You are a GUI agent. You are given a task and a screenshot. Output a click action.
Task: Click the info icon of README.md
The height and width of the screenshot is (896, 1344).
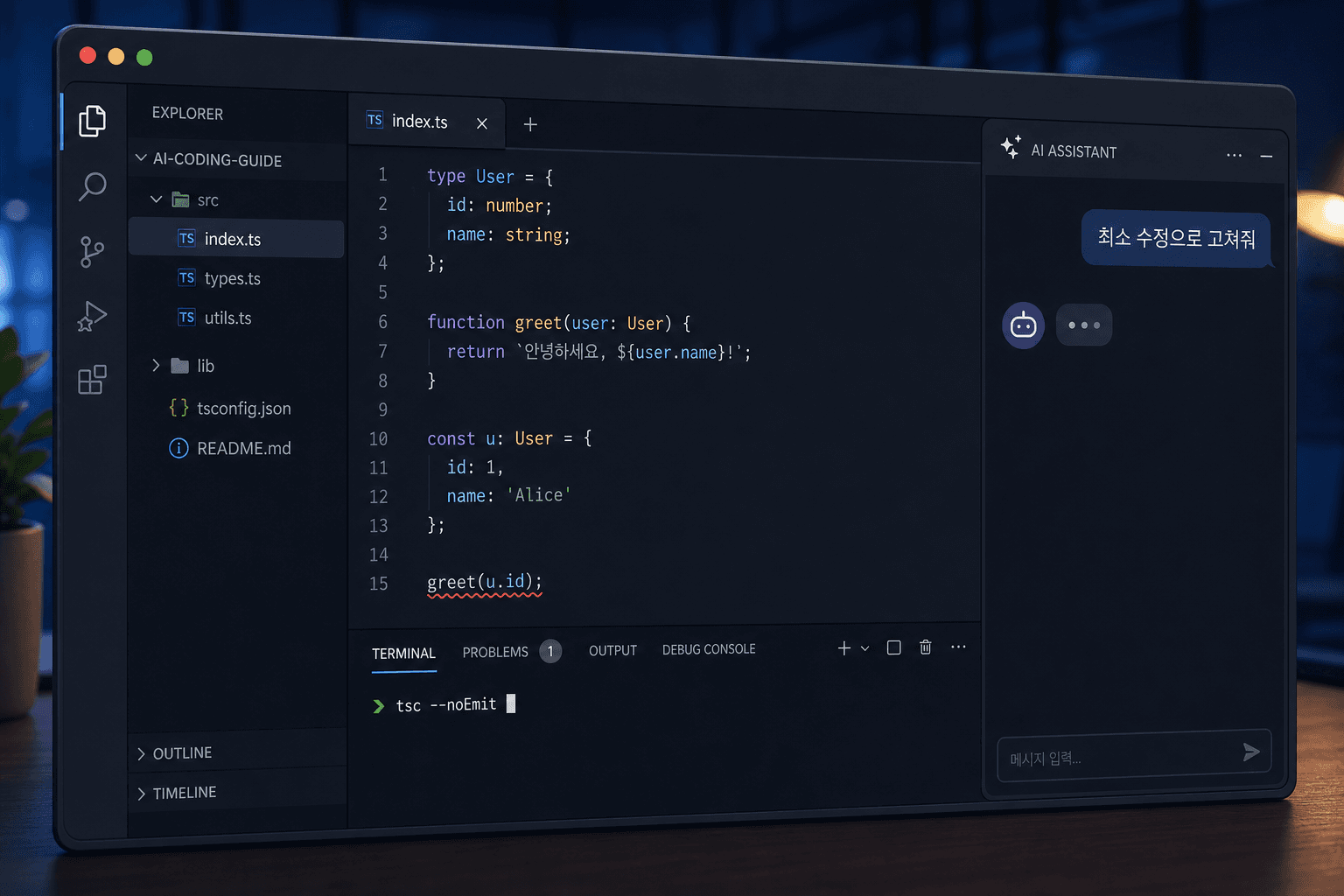[x=178, y=448]
